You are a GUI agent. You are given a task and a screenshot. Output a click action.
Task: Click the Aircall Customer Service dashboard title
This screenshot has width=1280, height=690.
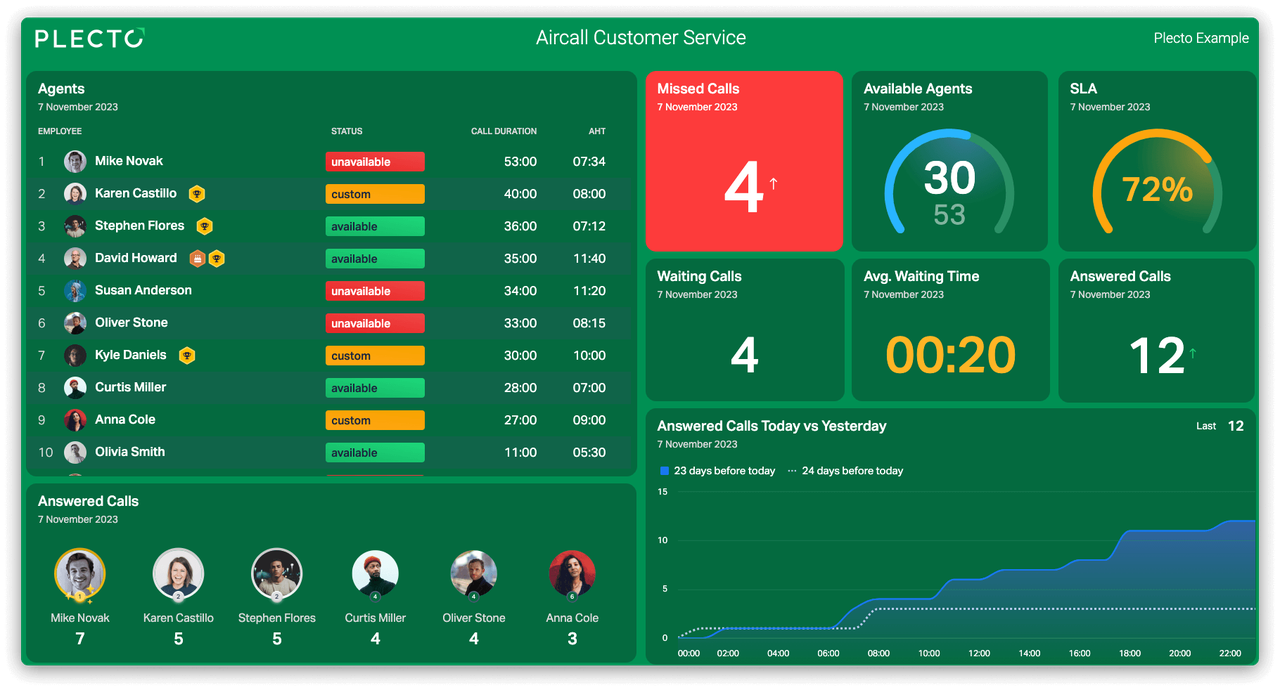coord(641,38)
